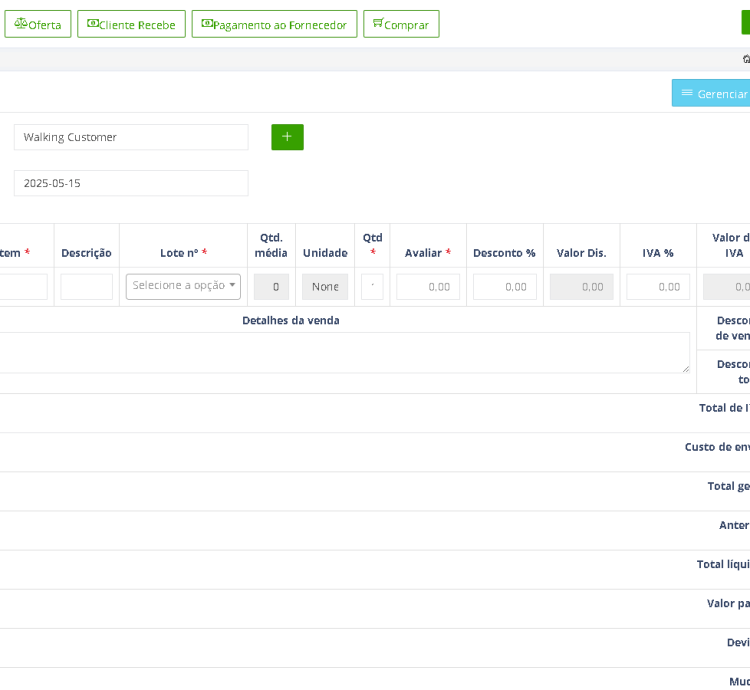Click the home breadcrumb icon

click(x=746, y=59)
